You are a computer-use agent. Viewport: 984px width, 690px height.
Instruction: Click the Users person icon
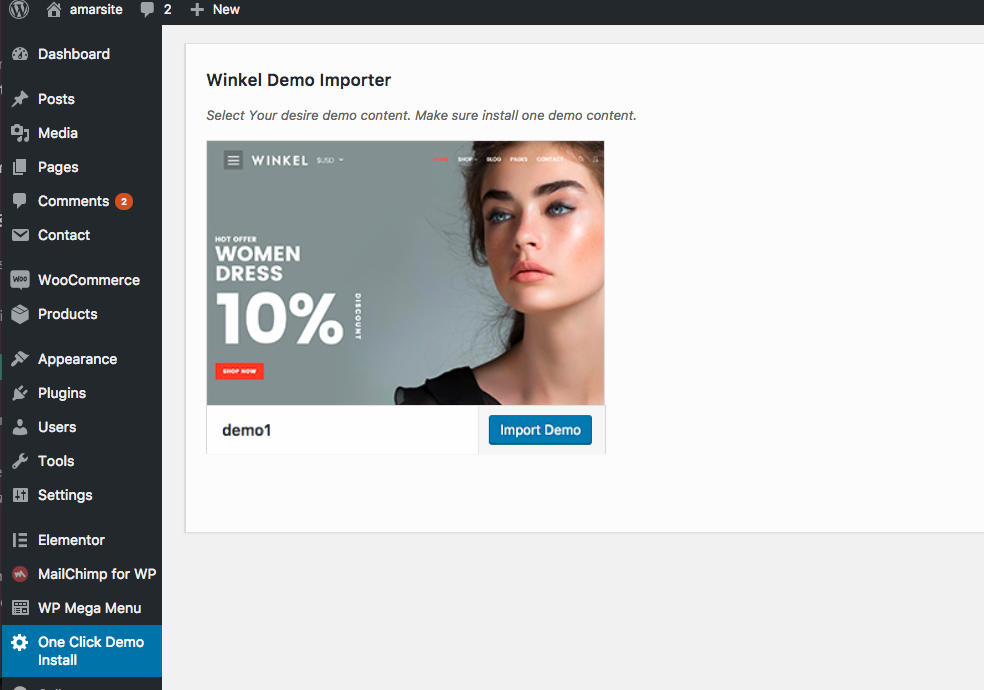(x=20, y=427)
